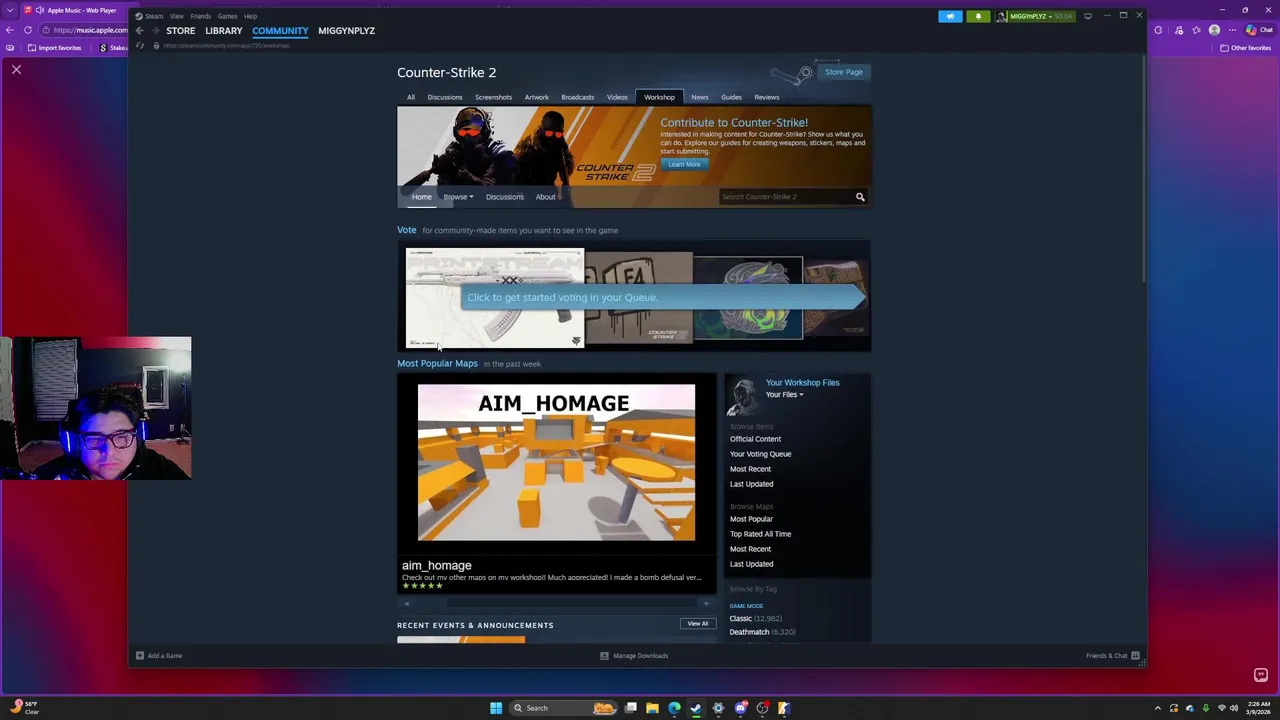Filter by Deathmatch game mode tag
This screenshot has width=1280, height=720.
tap(762, 632)
